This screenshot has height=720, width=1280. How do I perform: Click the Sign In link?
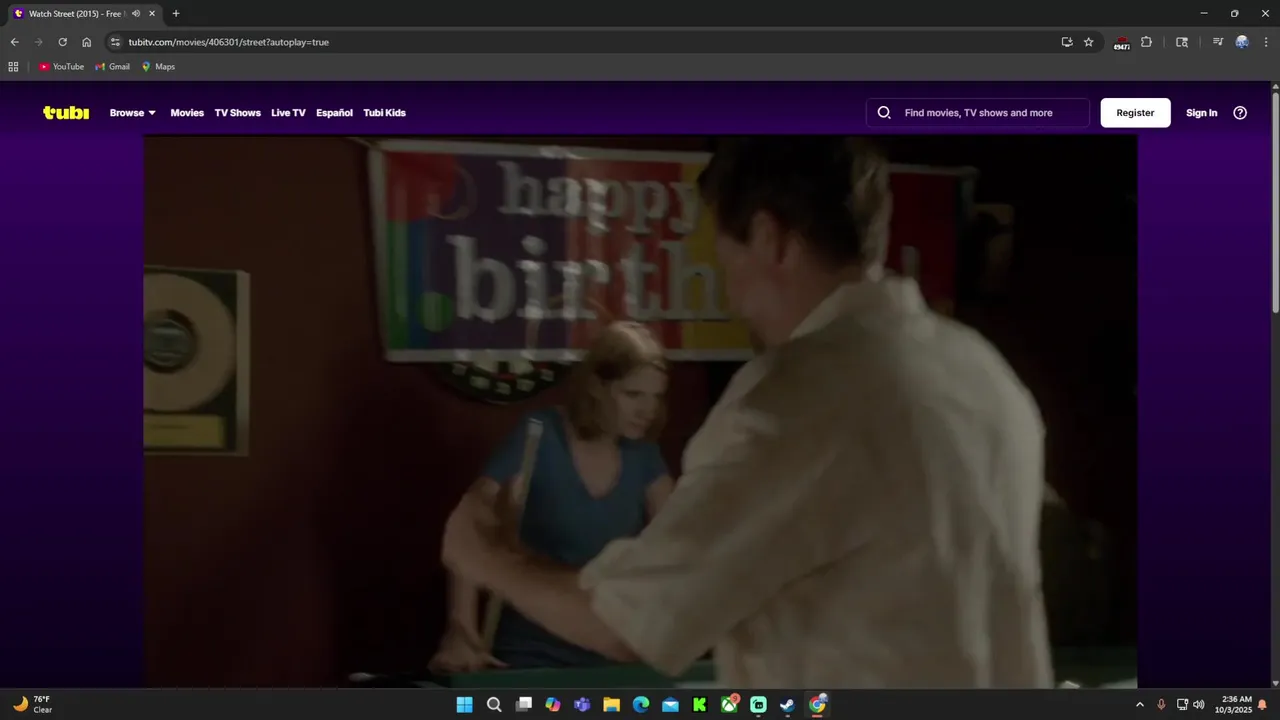pos(1201,113)
